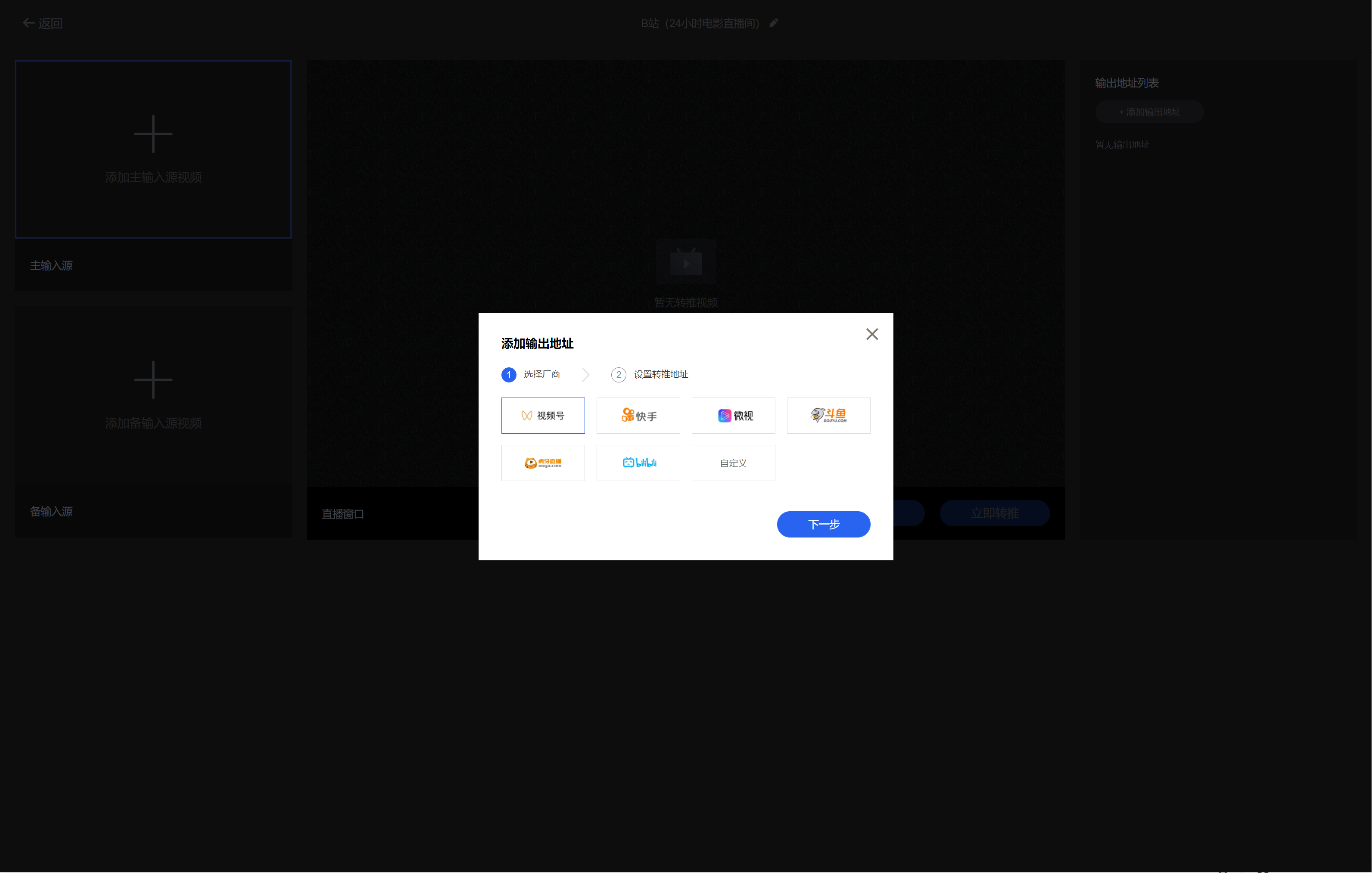Click the 添加输出地址 button in sidebar
The image size is (1372, 873).
coord(1149,112)
